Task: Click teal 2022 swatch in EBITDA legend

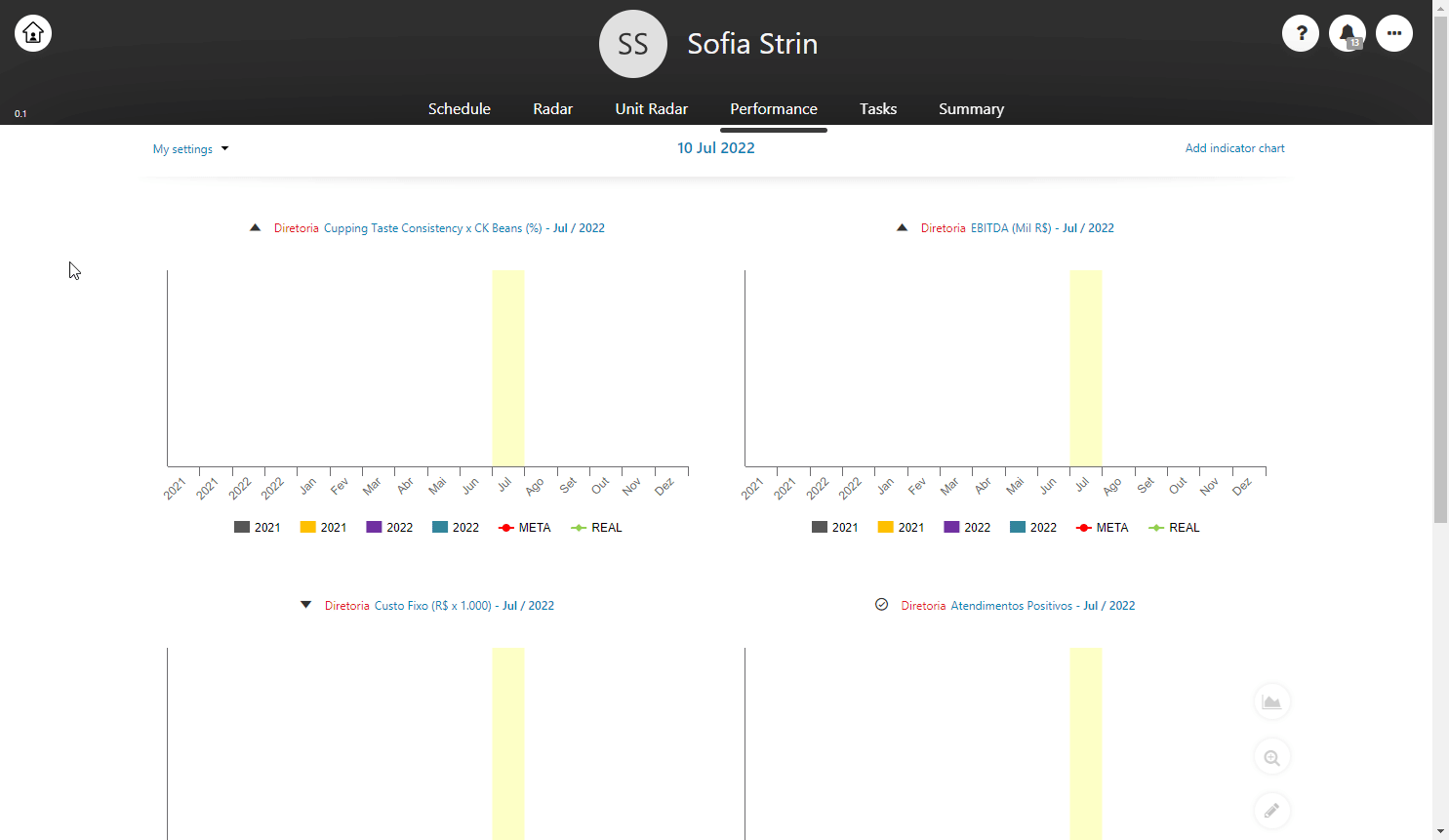Action: [1018, 527]
